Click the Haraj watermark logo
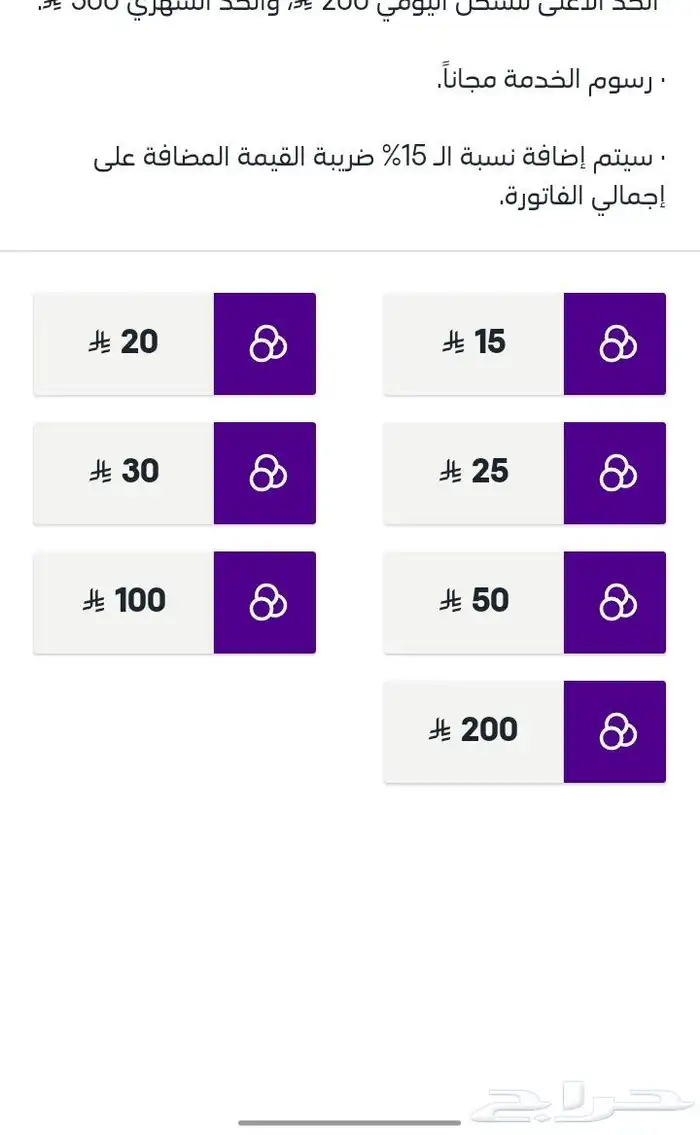Image resolution: width=700 pixels, height=1135 pixels. 580,1105
